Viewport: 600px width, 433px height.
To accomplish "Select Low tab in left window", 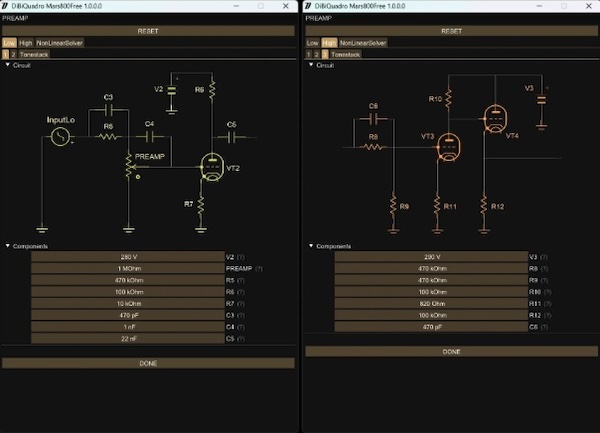I will tap(10, 43).
